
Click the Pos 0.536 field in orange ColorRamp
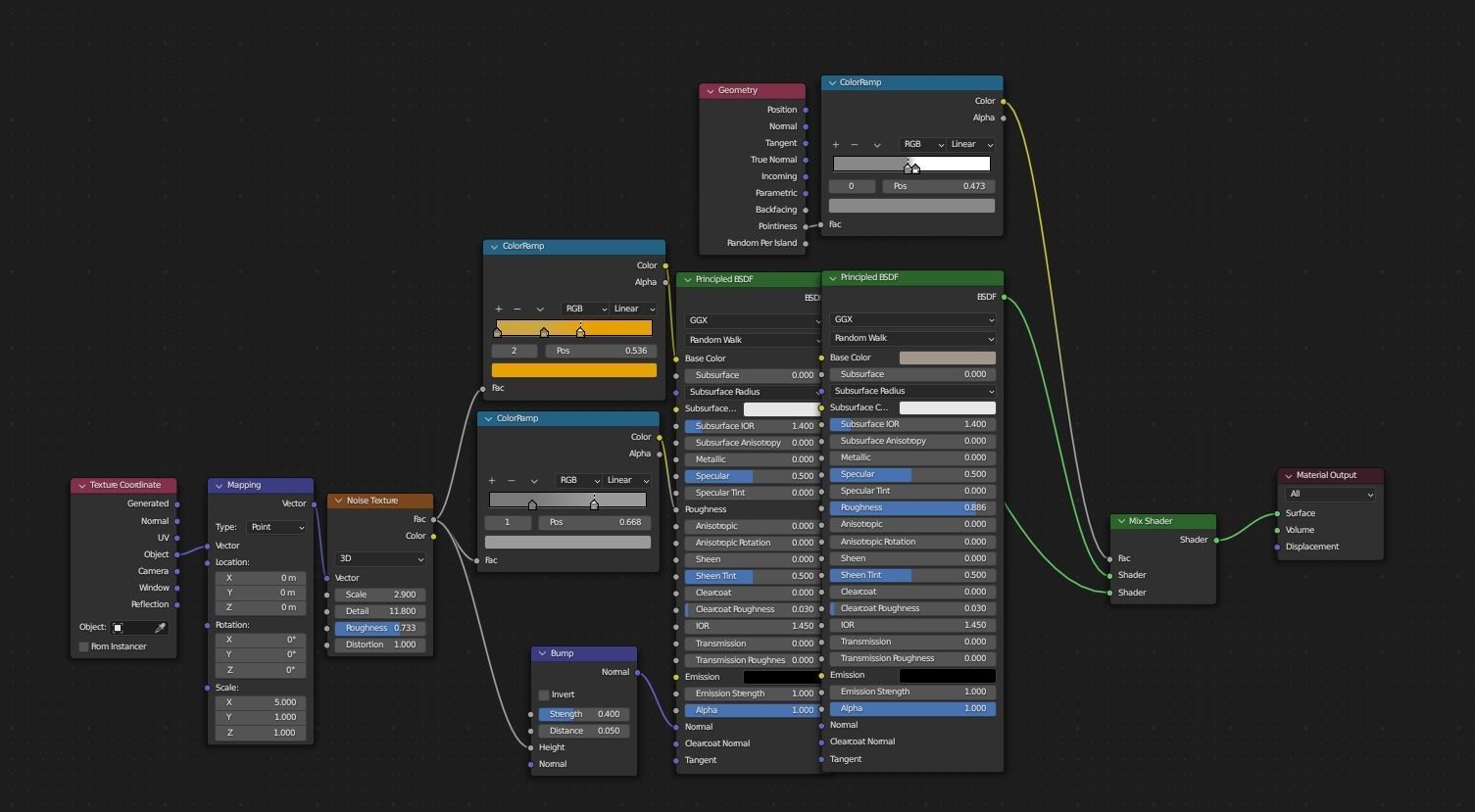[x=601, y=351]
